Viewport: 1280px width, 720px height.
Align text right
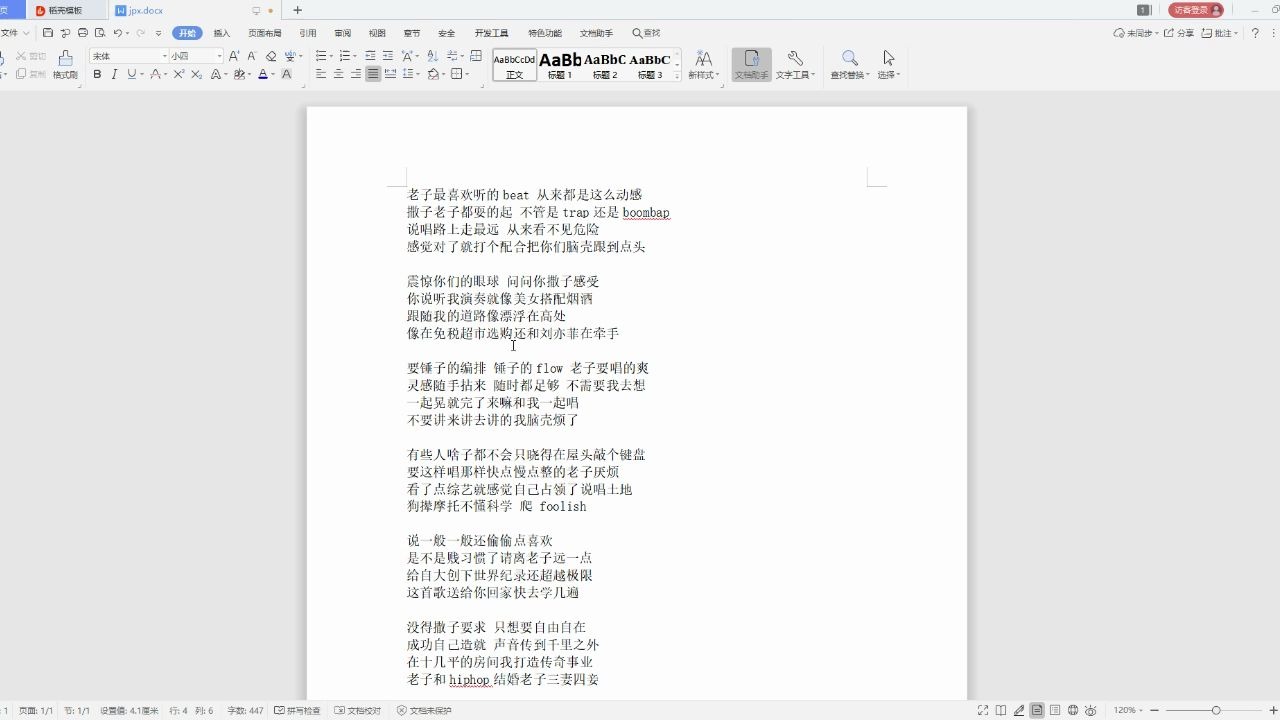355,74
